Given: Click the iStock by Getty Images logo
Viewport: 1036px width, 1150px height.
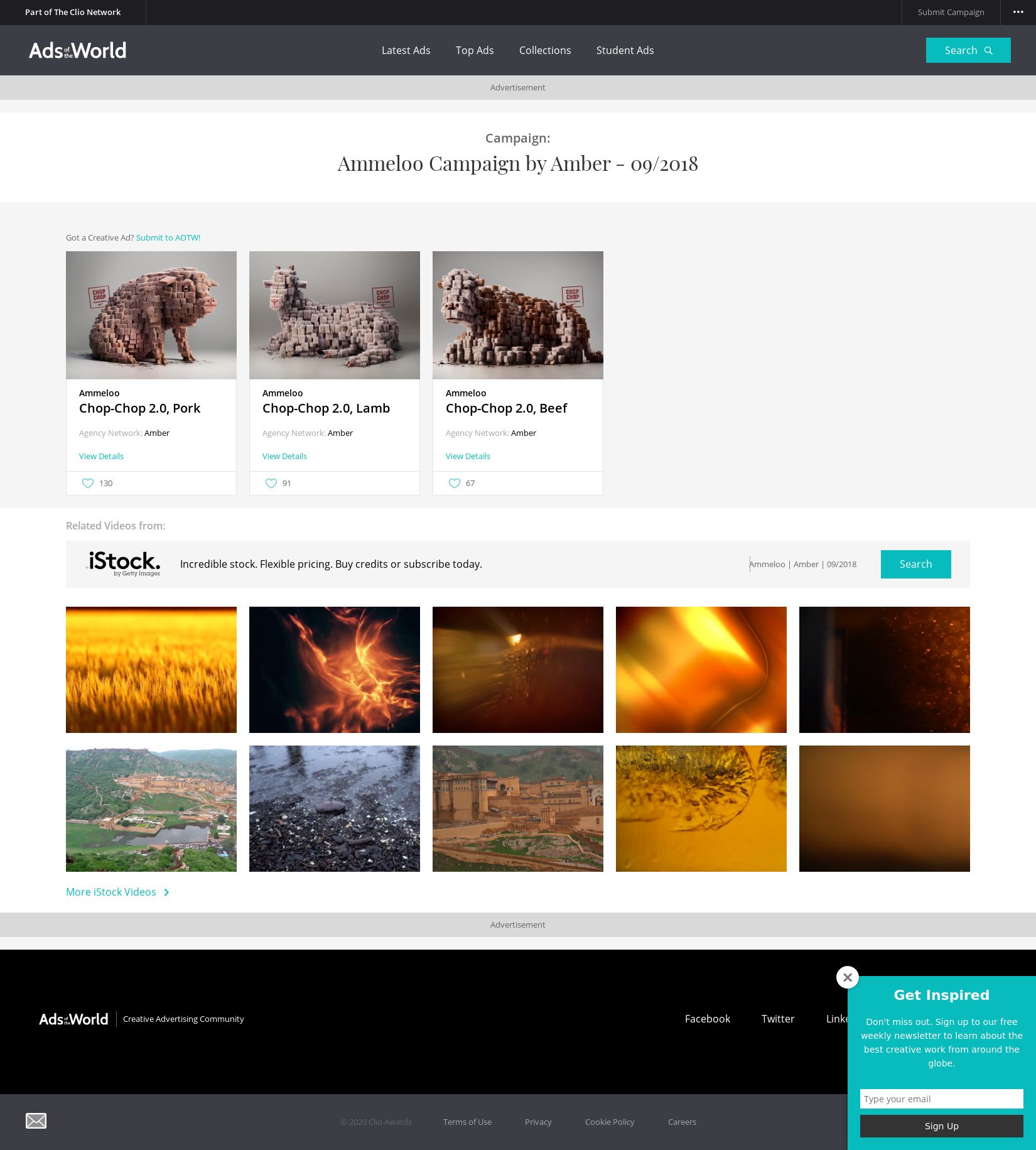Looking at the screenshot, I should pyautogui.click(x=124, y=563).
